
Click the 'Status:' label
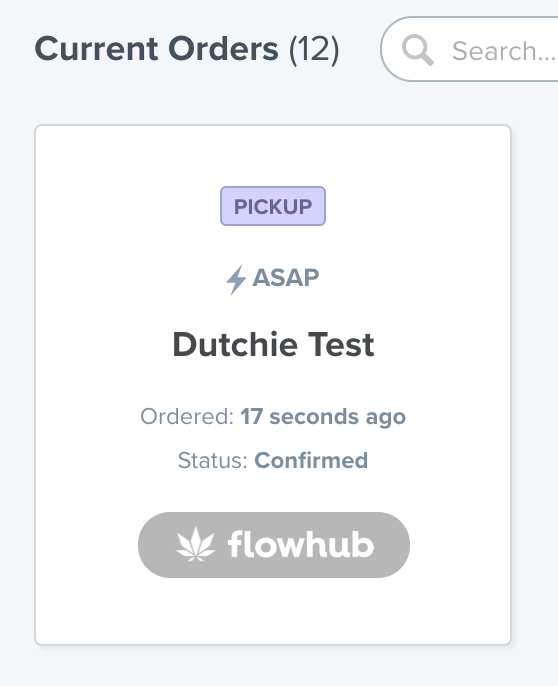[213, 460]
